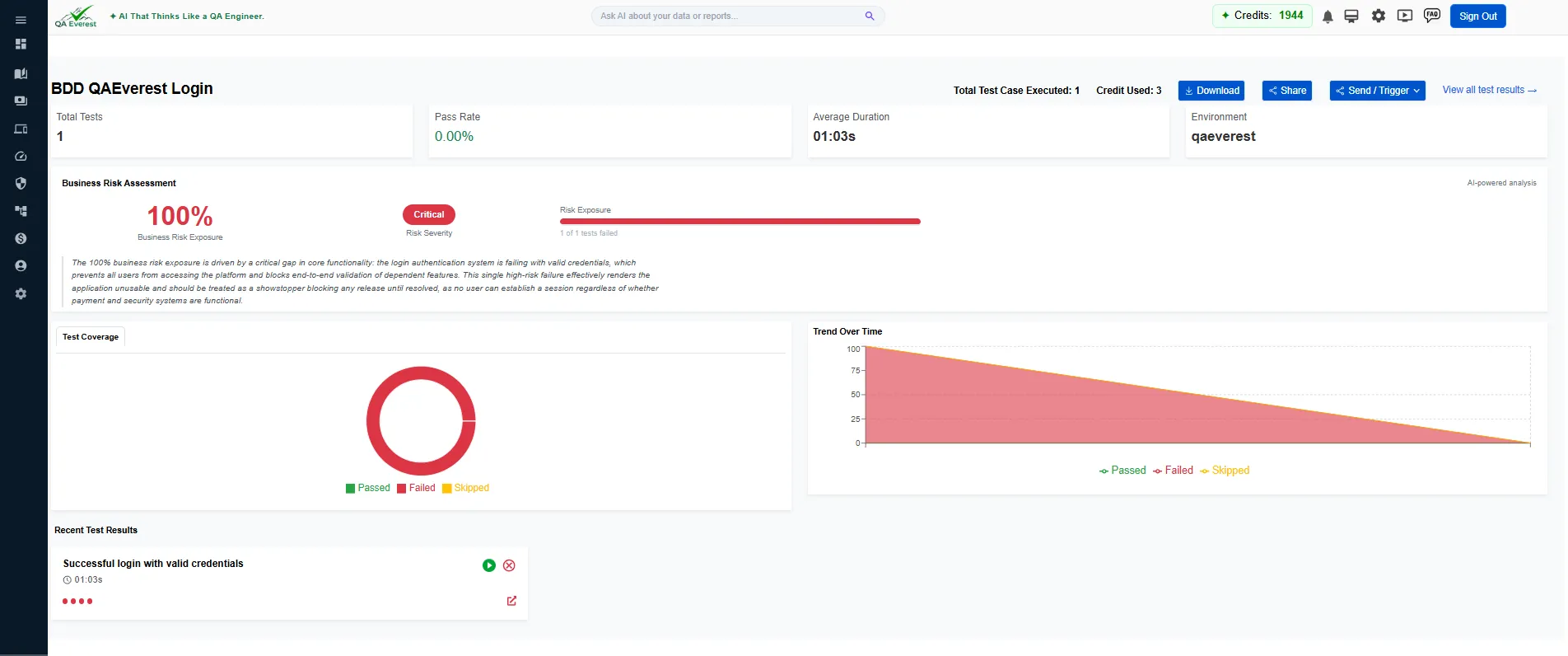1568x656 pixels.
Task: Follow the View all test results link
Action: click(1489, 90)
